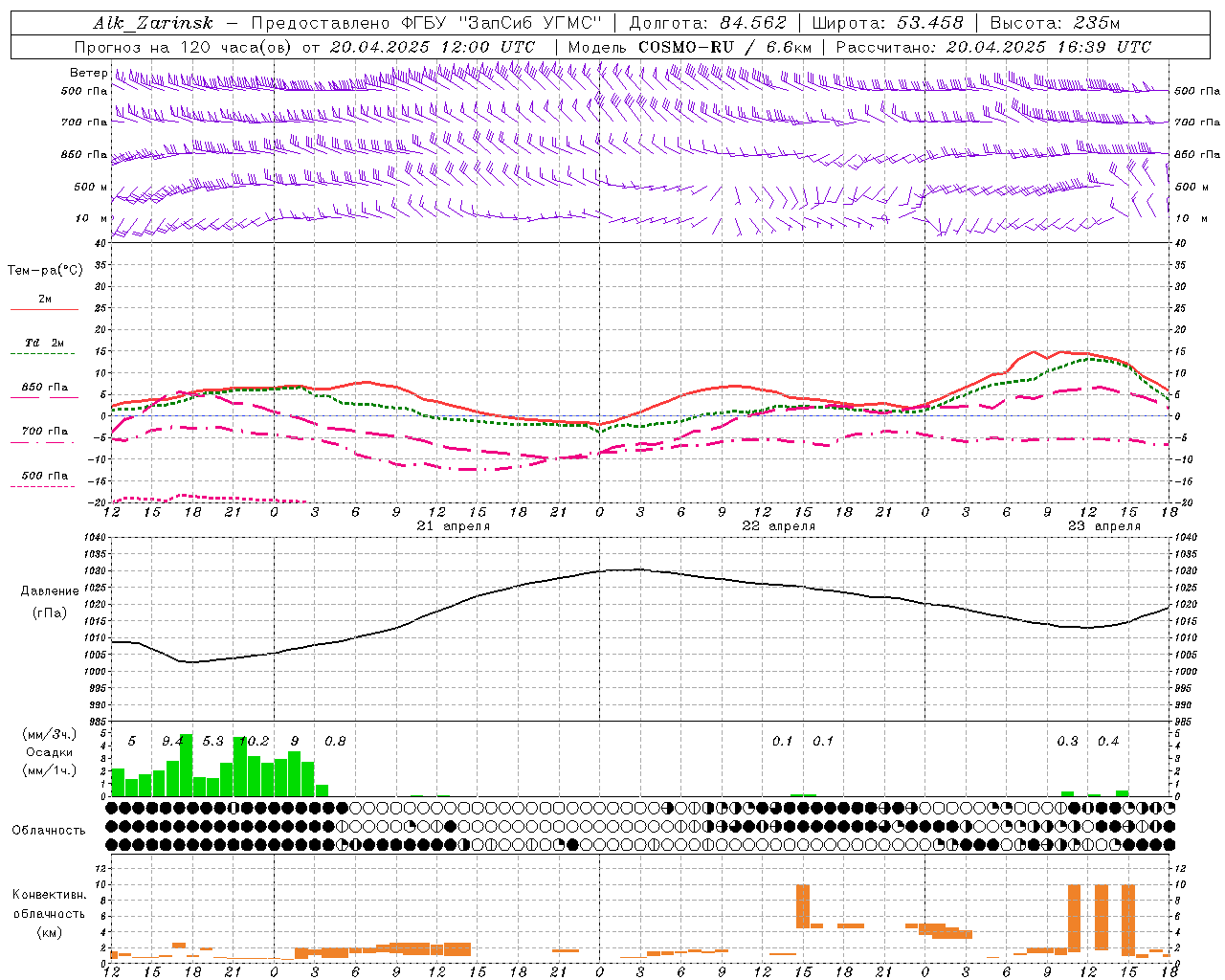Click the (мм/1ч.) precipitation unit label
This screenshot has height=980, width=1225.
50,770
